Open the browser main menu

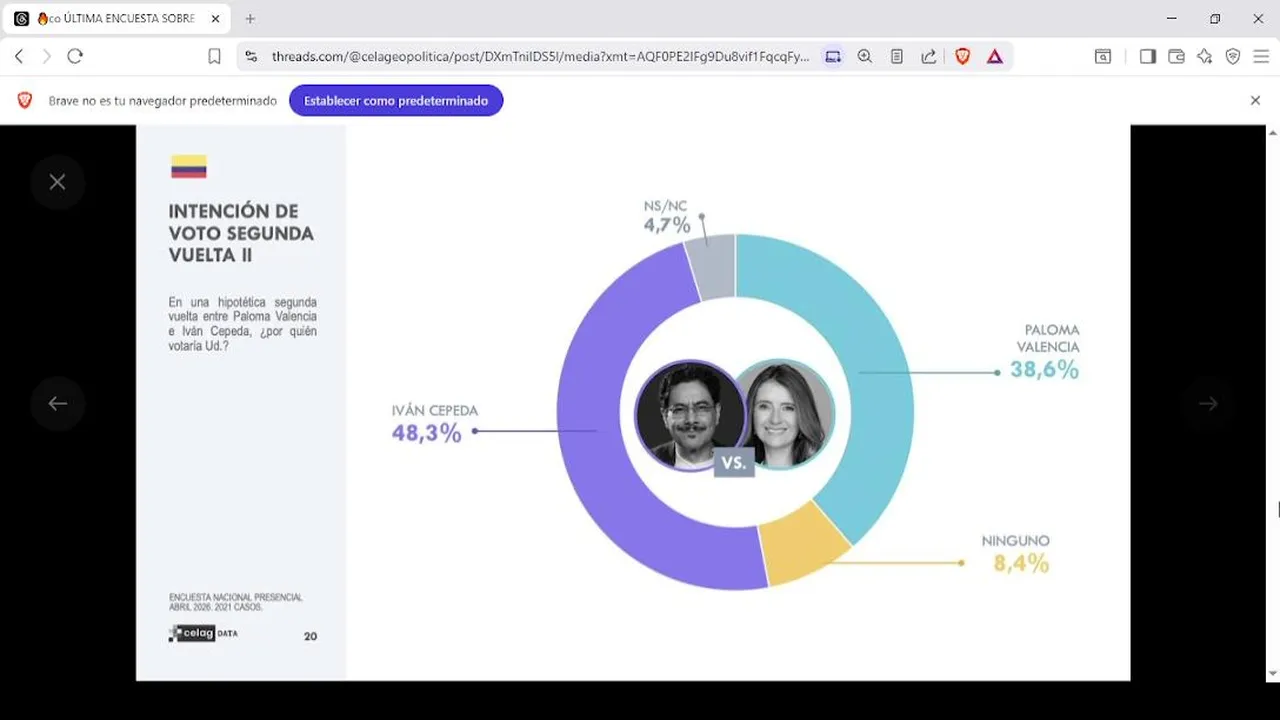pyautogui.click(x=1261, y=57)
